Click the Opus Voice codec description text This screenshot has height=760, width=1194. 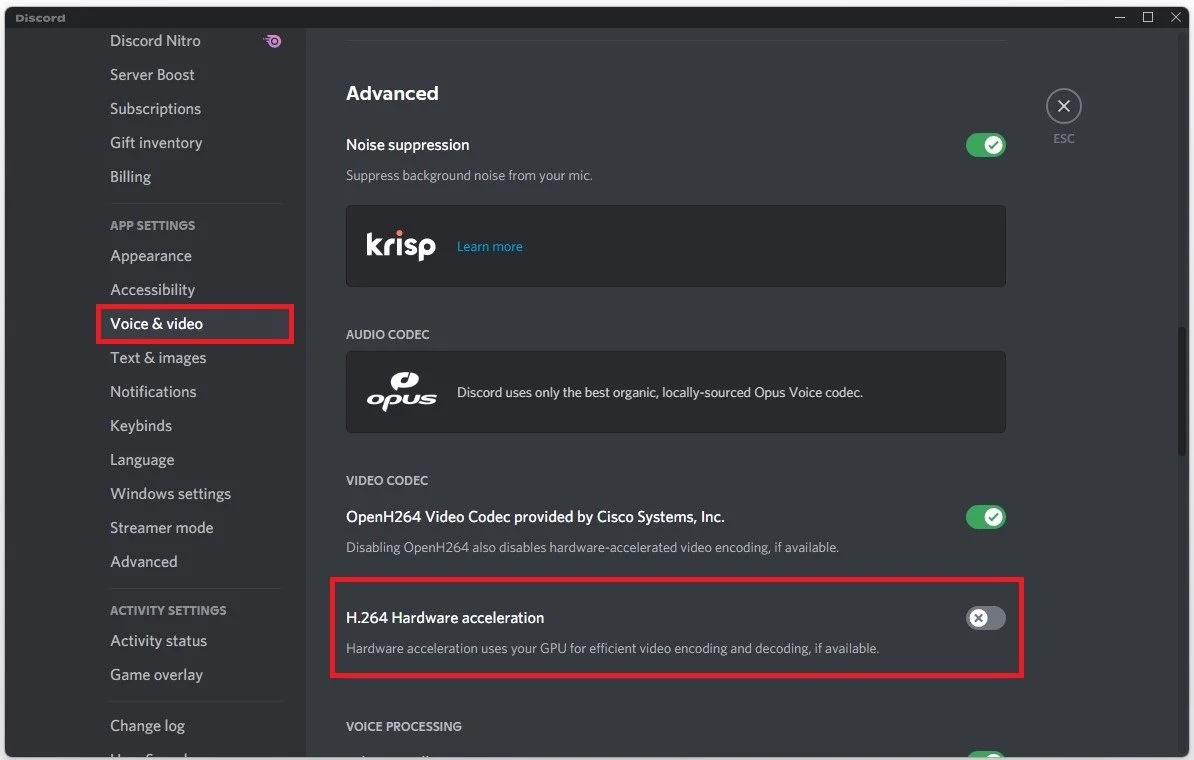(x=659, y=392)
